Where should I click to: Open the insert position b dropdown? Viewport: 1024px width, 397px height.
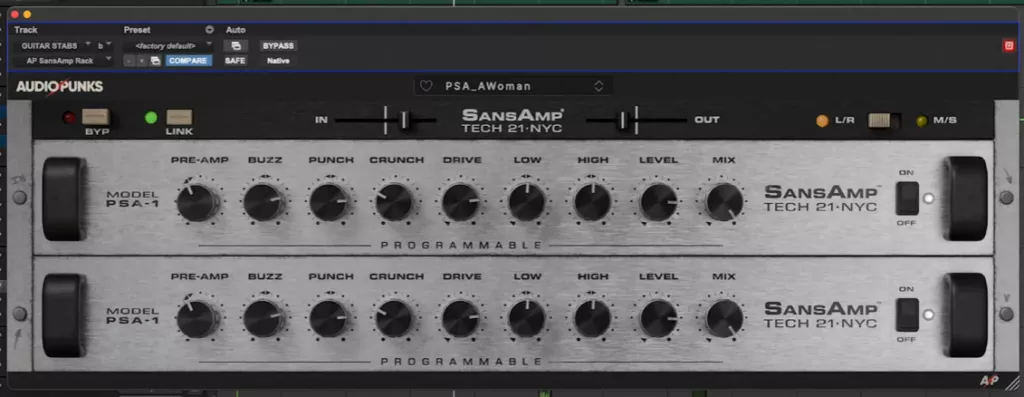coord(104,46)
